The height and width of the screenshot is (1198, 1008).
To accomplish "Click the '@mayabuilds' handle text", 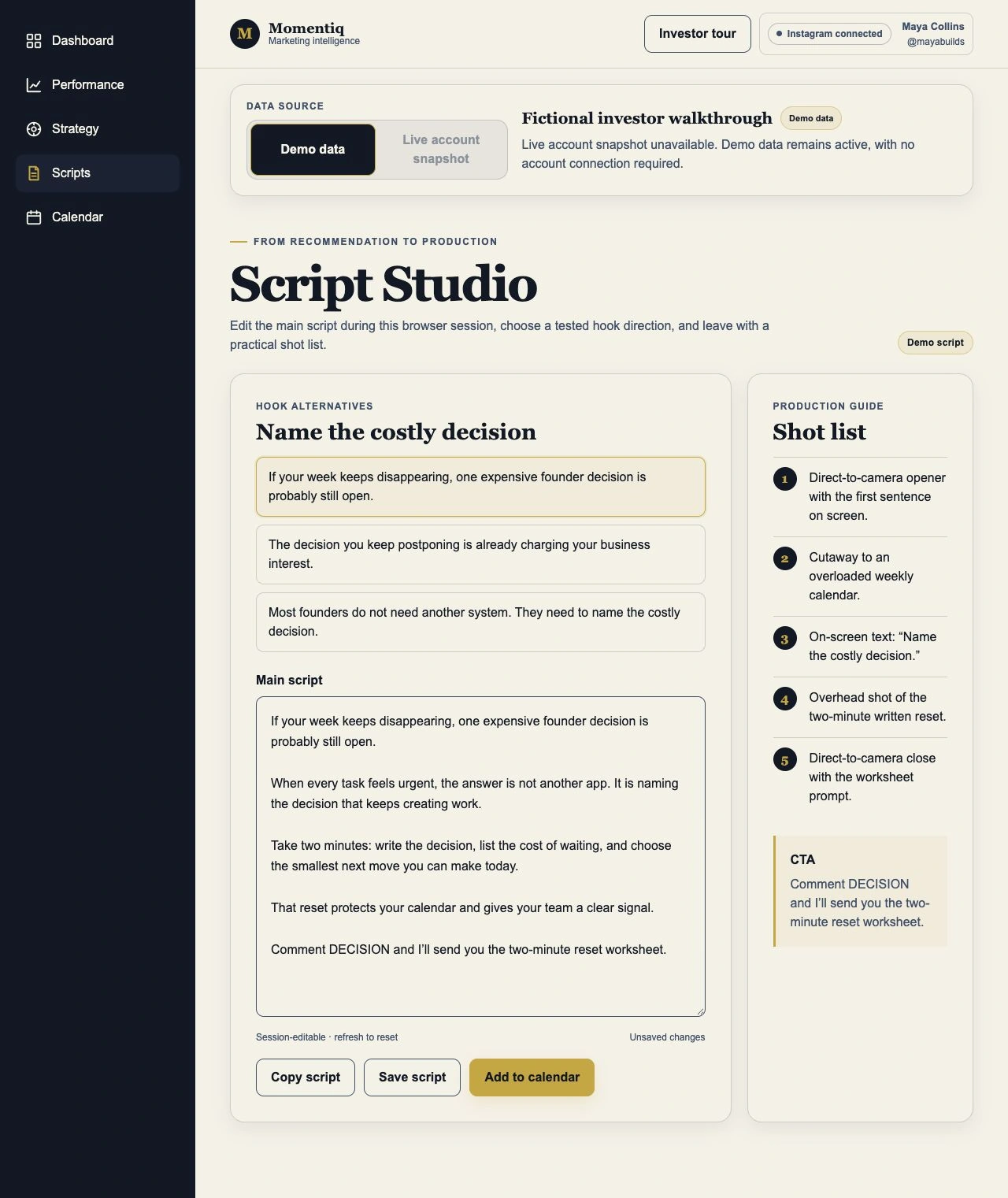I will [936, 42].
